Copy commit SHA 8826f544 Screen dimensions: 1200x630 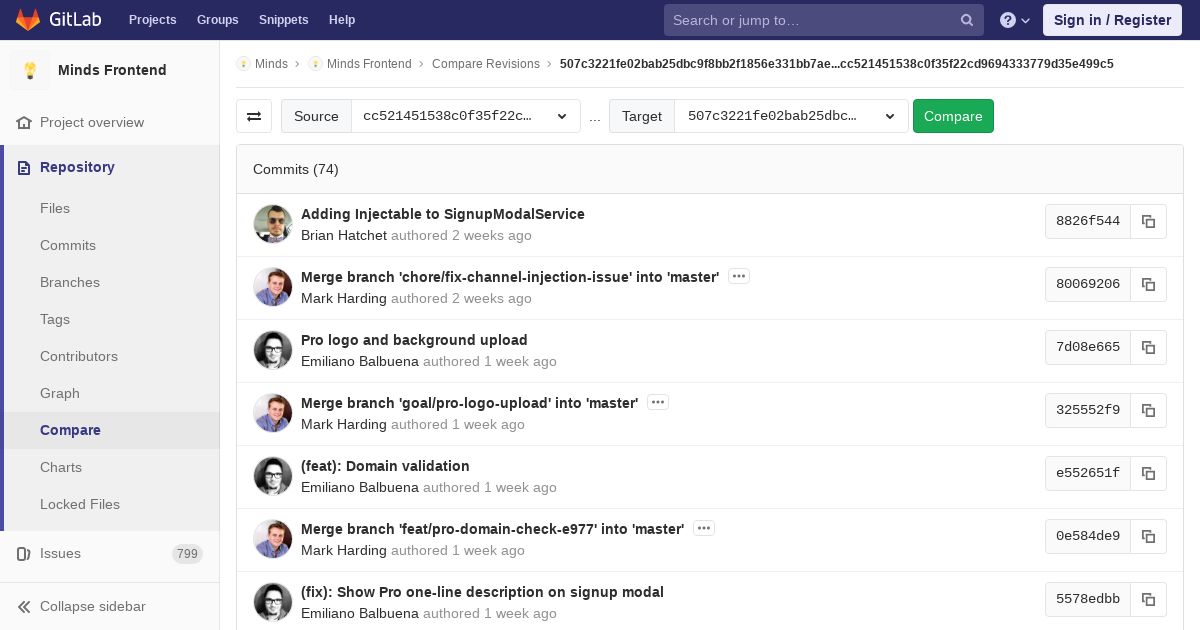pyautogui.click(x=1148, y=221)
